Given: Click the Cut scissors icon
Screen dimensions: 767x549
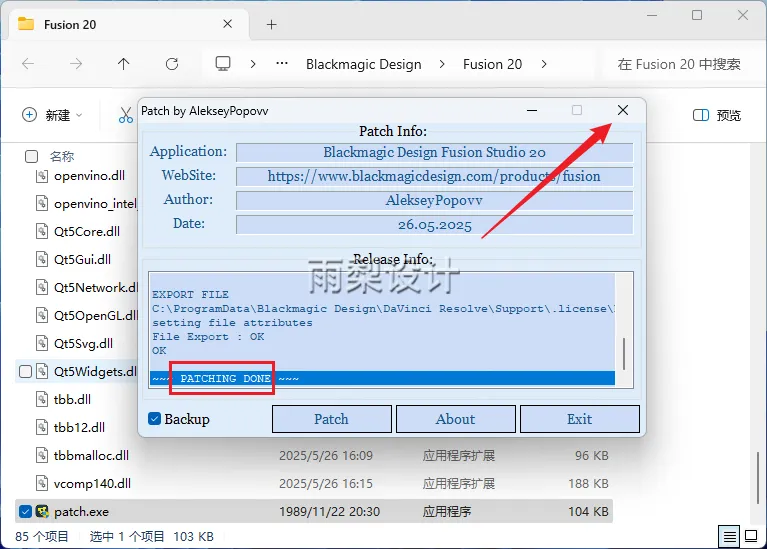Looking at the screenshot, I should pyautogui.click(x=125, y=115).
